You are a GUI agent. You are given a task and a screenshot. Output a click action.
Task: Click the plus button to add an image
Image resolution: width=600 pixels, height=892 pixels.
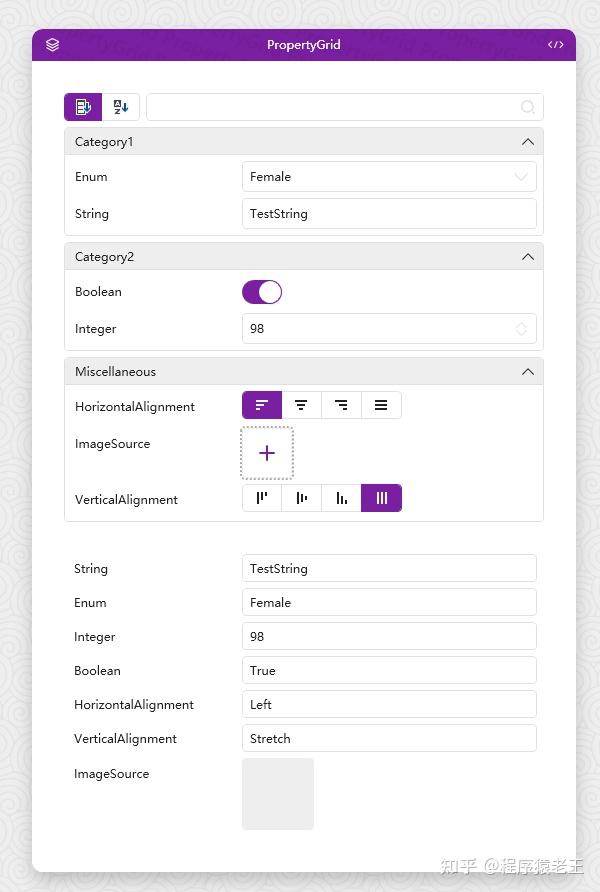tap(266, 452)
